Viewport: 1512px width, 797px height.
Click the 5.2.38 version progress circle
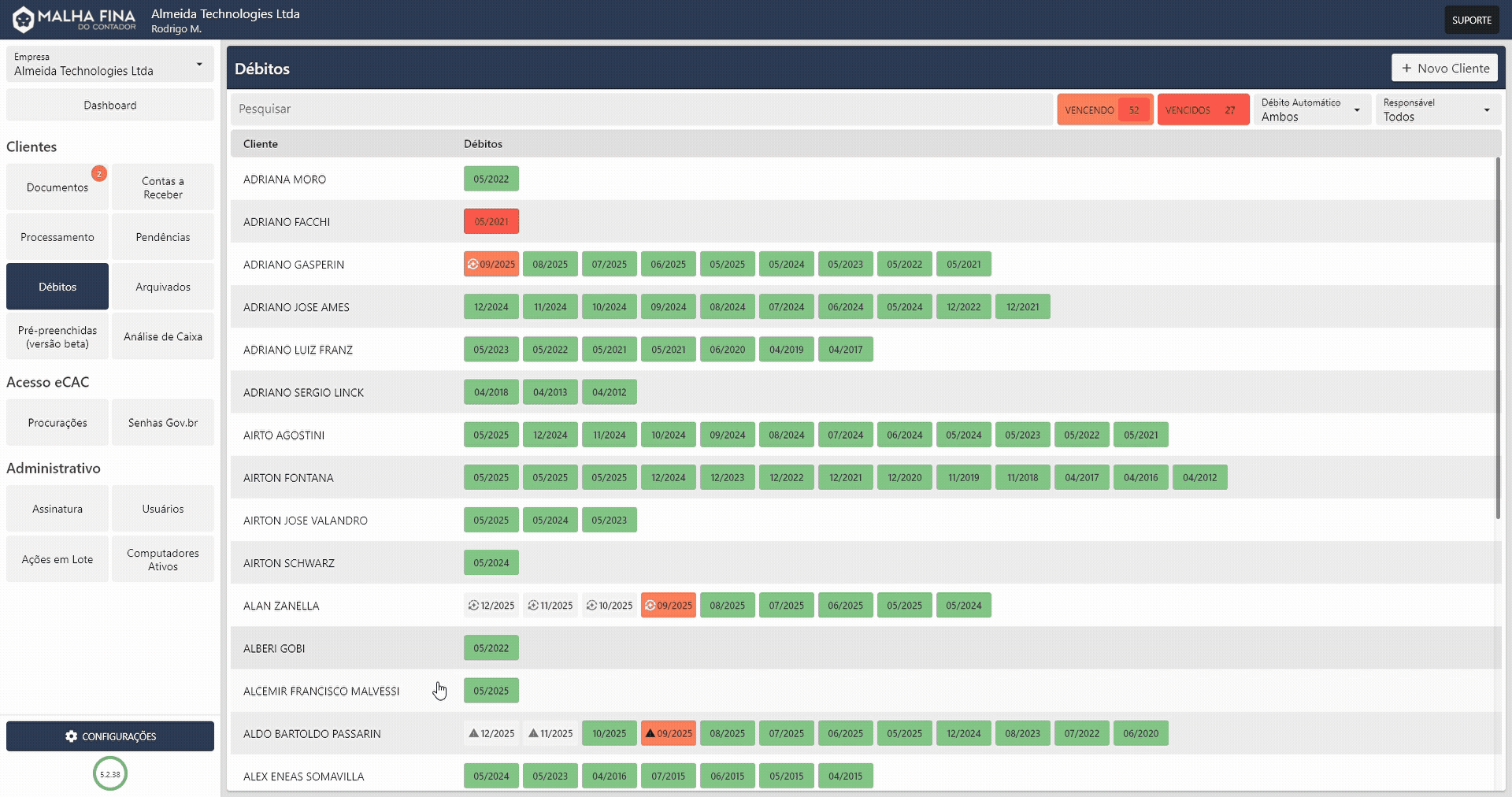click(109, 773)
